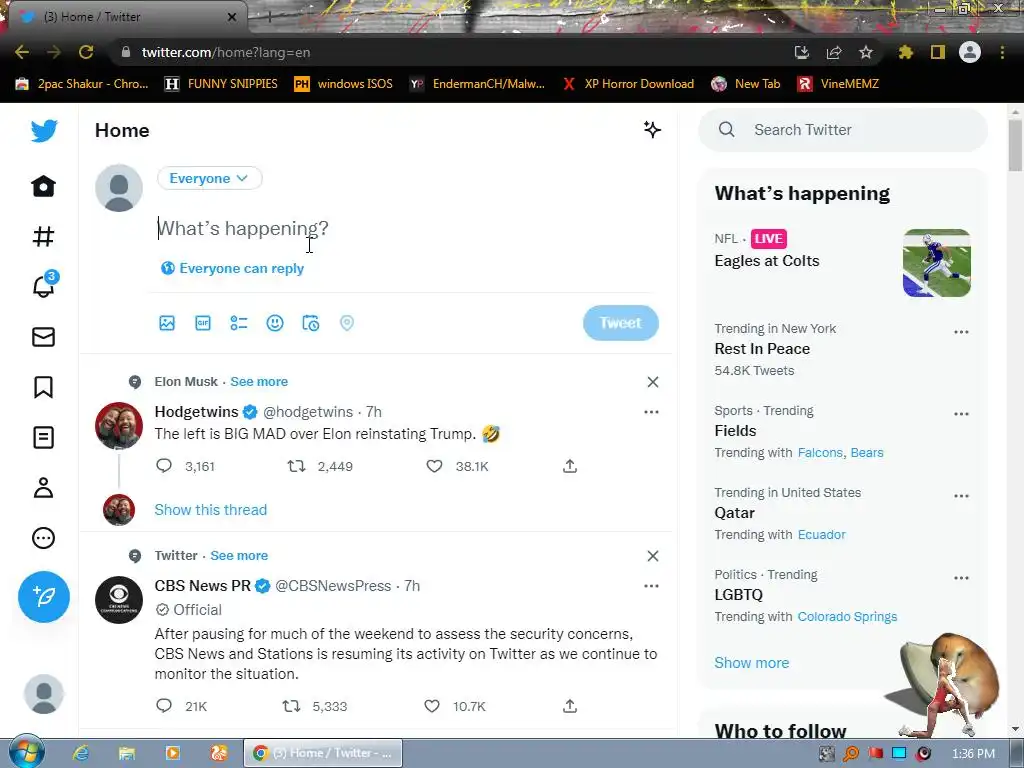Dismiss the Elon Musk topic suggestion
The width and height of the screenshot is (1024, 768).
click(x=652, y=382)
